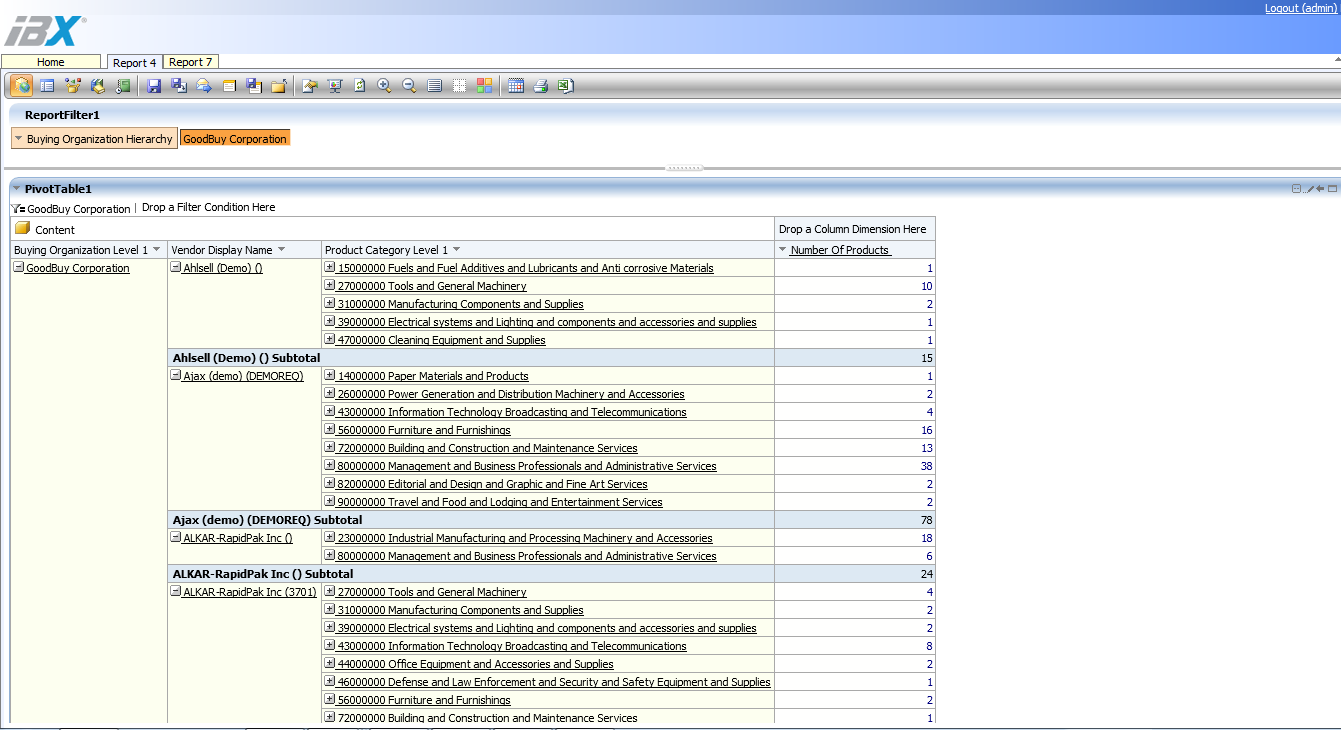This screenshot has width=1341, height=730.
Task: Switch to the Report 4 tab
Action: (134, 62)
